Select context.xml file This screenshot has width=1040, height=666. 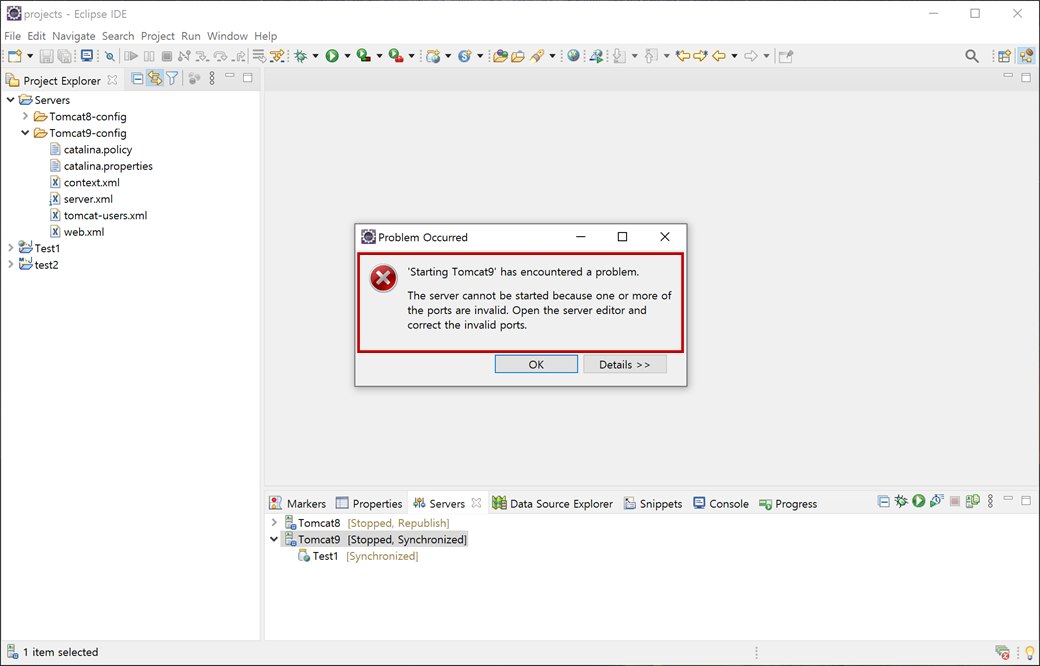[85, 182]
